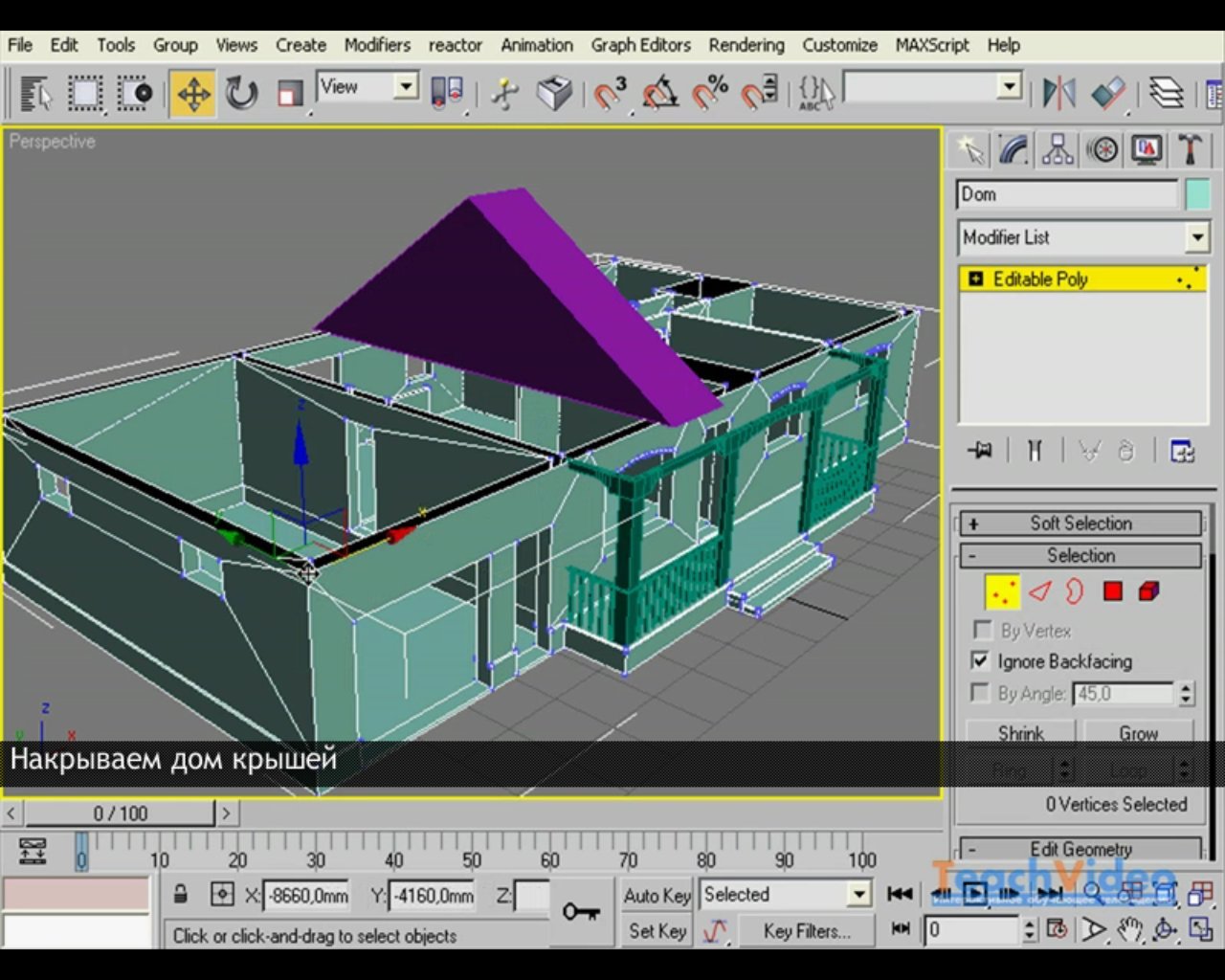Switch to the Modify command panel tab
The width and height of the screenshot is (1225, 980).
click(x=1013, y=150)
